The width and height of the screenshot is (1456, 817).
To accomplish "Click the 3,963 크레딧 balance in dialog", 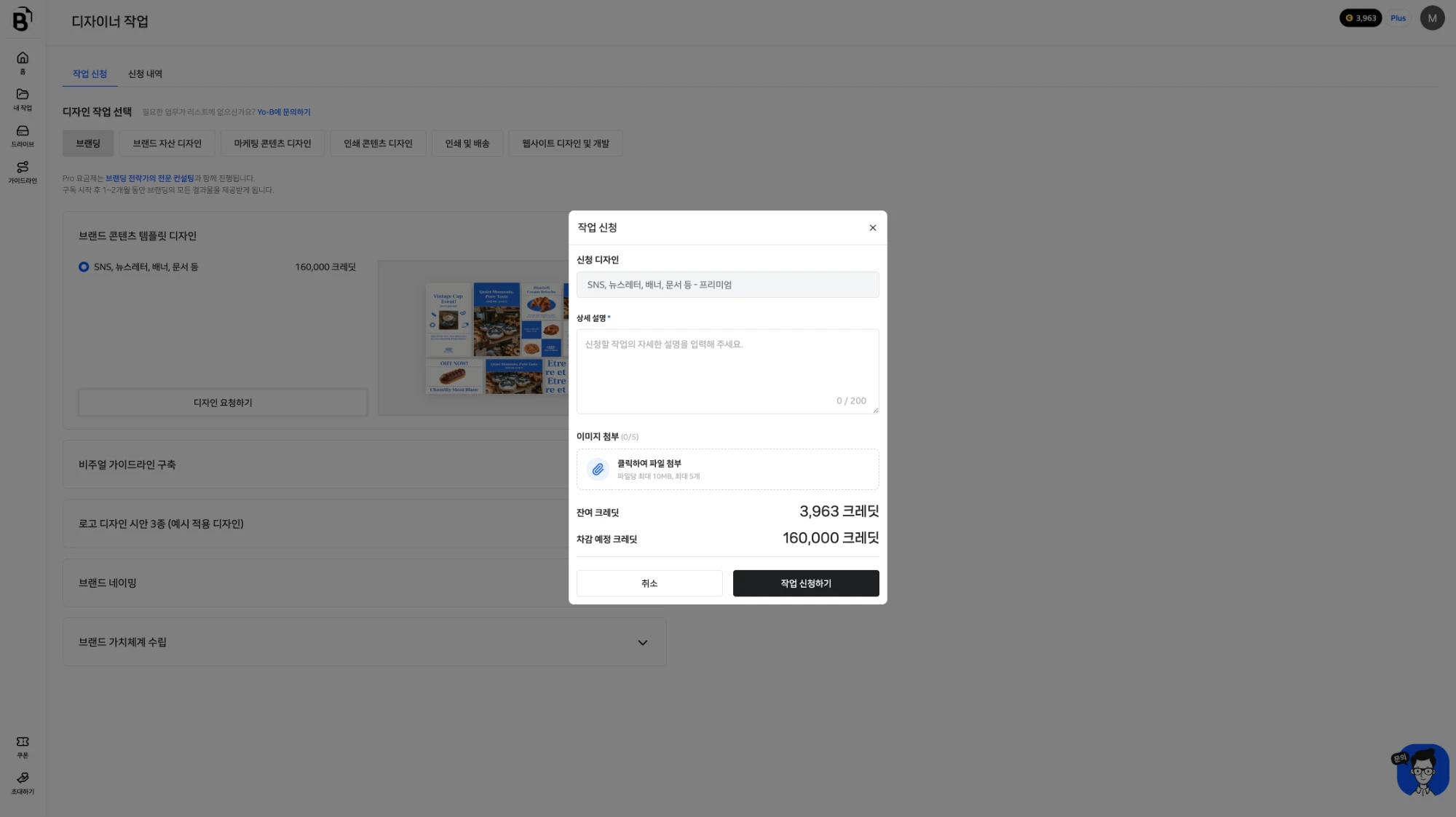I will pyautogui.click(x=839, y=511).
